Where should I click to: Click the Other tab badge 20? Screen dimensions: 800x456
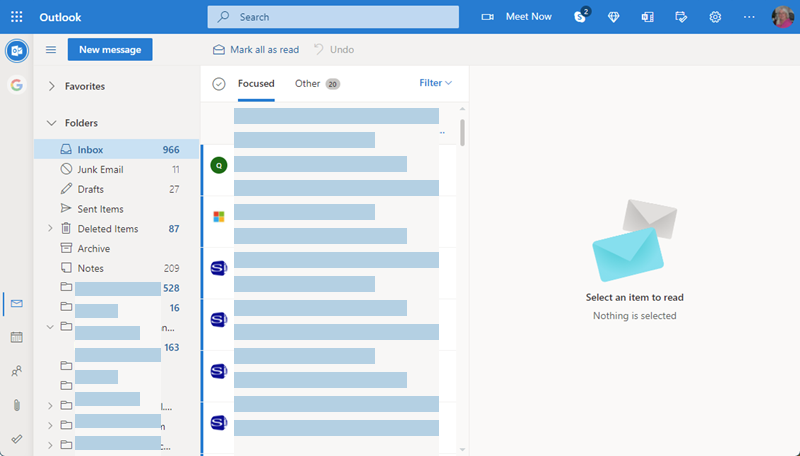[x=333, y=84]
